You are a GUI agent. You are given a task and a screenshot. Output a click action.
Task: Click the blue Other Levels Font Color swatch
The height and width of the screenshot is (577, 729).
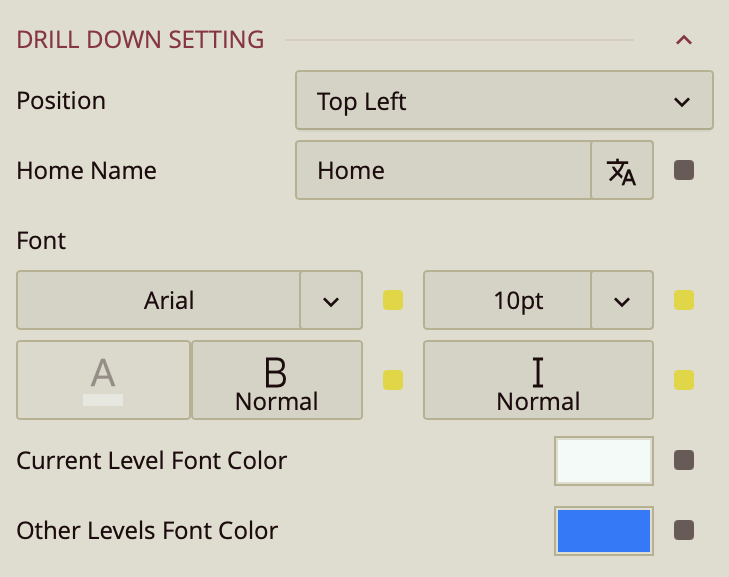pos(604,530)
